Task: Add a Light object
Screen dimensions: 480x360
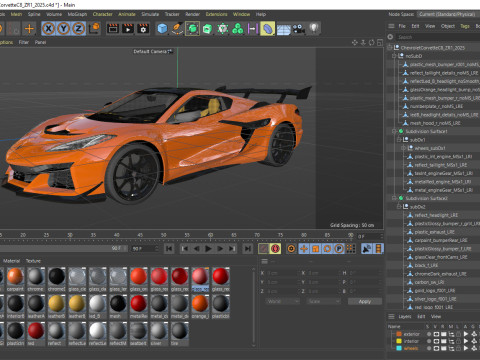Action: tap(314, 29)
